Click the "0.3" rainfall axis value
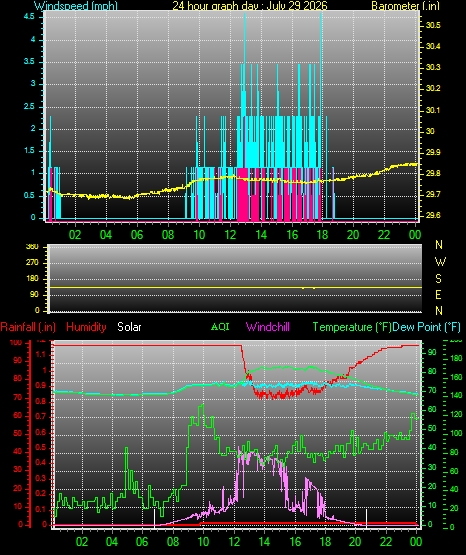This screenshot has height=555, width=466. 41,479
